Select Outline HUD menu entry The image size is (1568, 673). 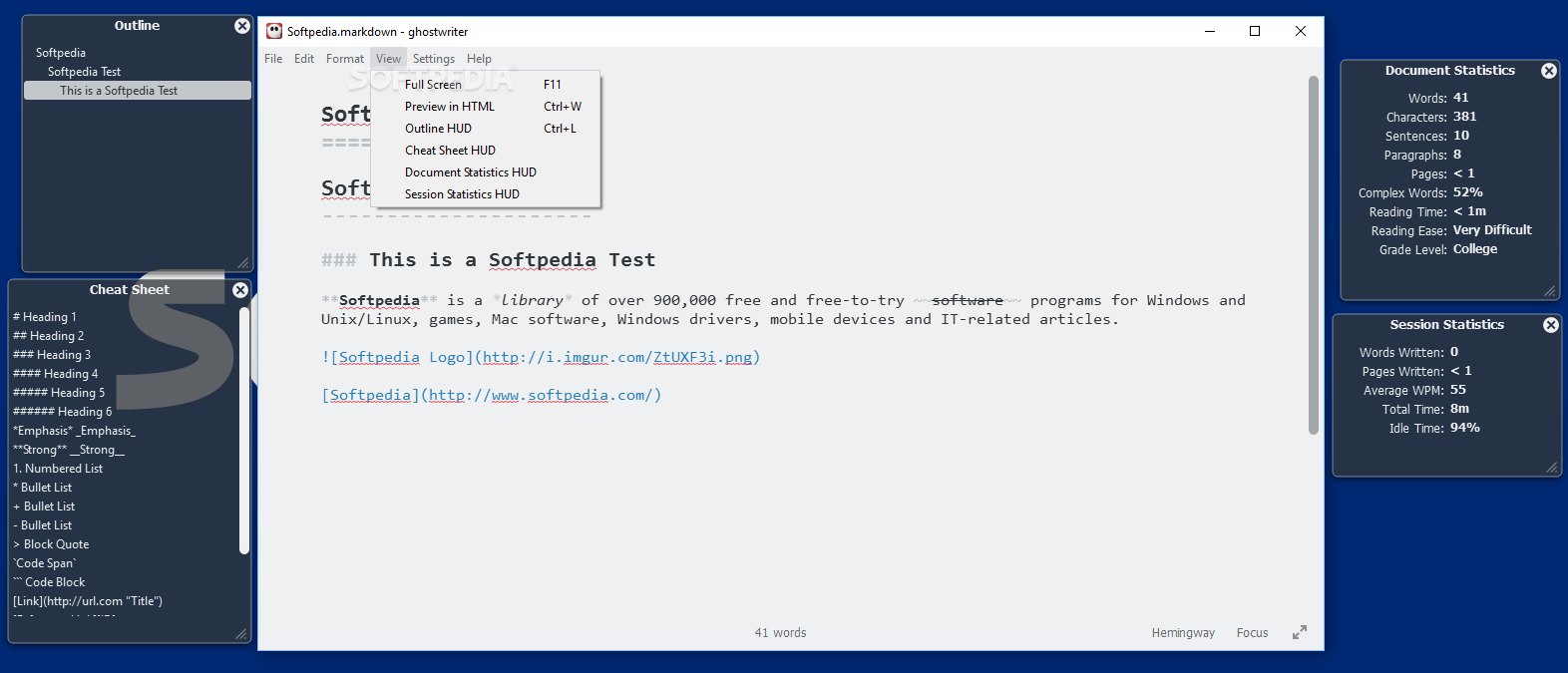[486, 129]
